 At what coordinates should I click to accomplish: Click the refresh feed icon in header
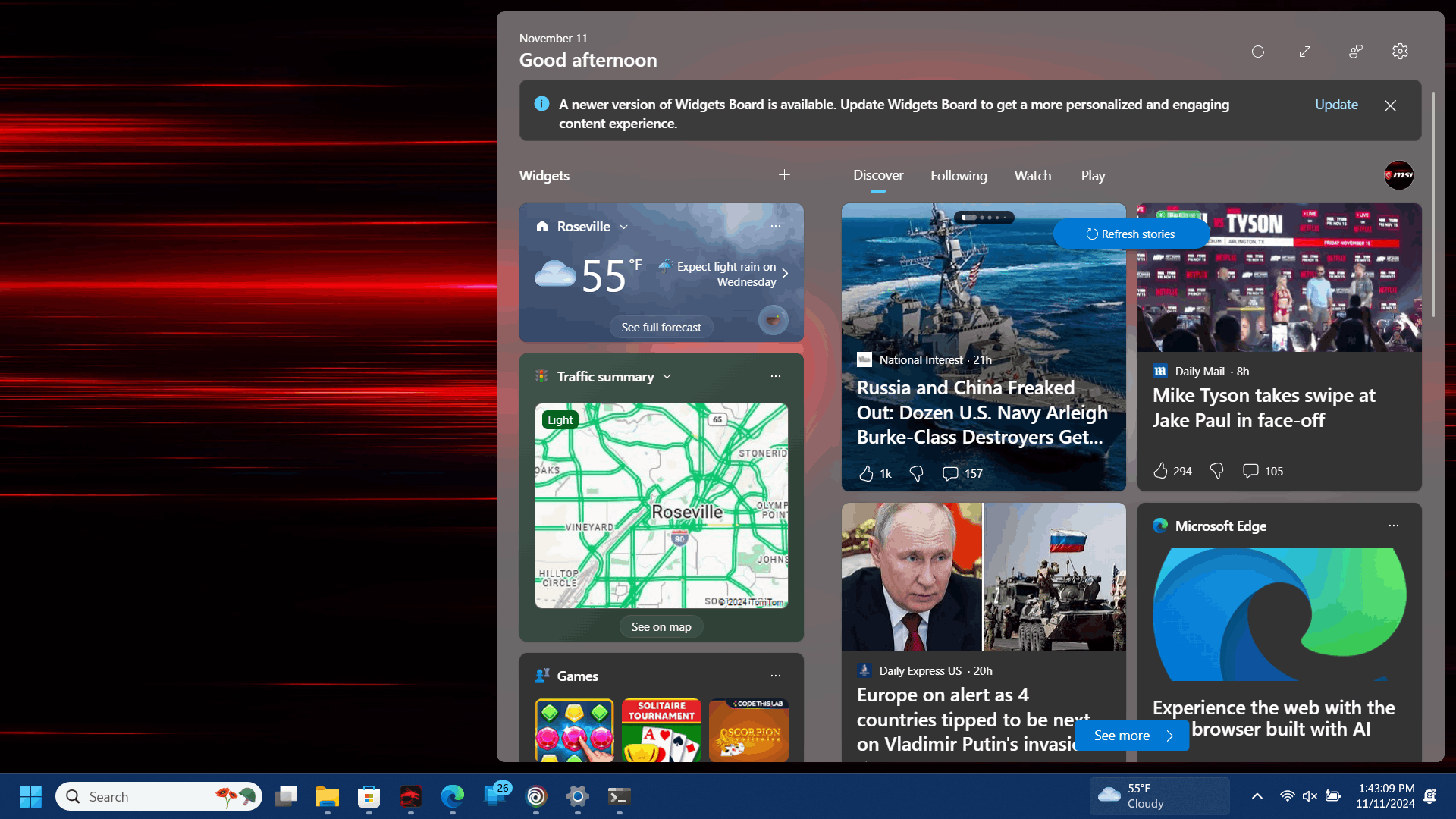click(1258, 52)
